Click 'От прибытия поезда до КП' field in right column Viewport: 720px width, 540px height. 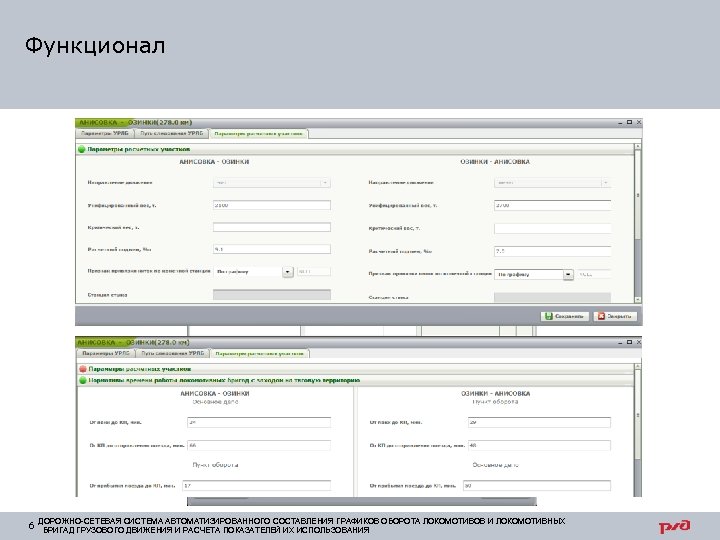point(537,485)
